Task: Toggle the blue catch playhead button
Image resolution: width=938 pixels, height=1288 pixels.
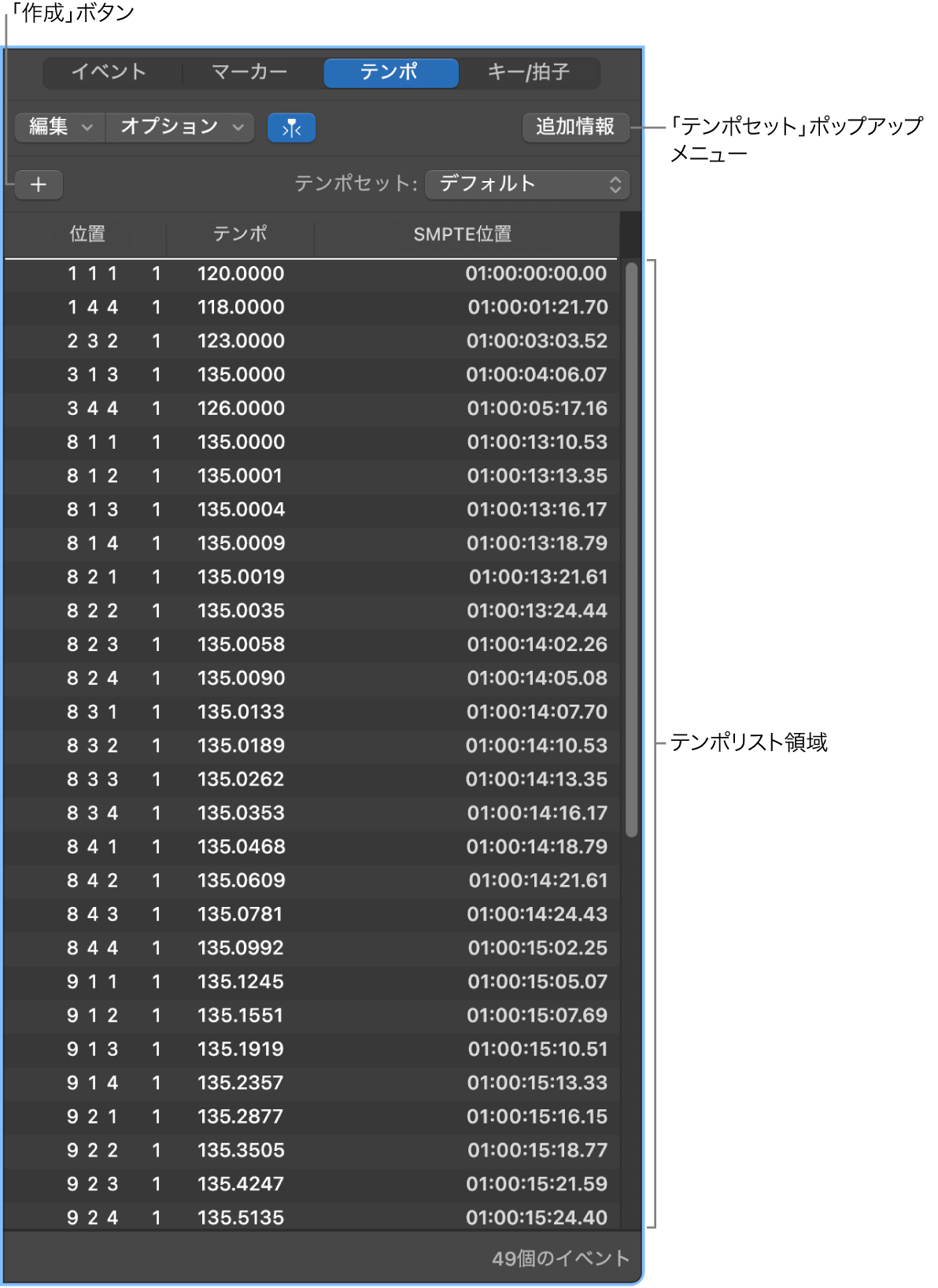Action: [x=291, y=128]
